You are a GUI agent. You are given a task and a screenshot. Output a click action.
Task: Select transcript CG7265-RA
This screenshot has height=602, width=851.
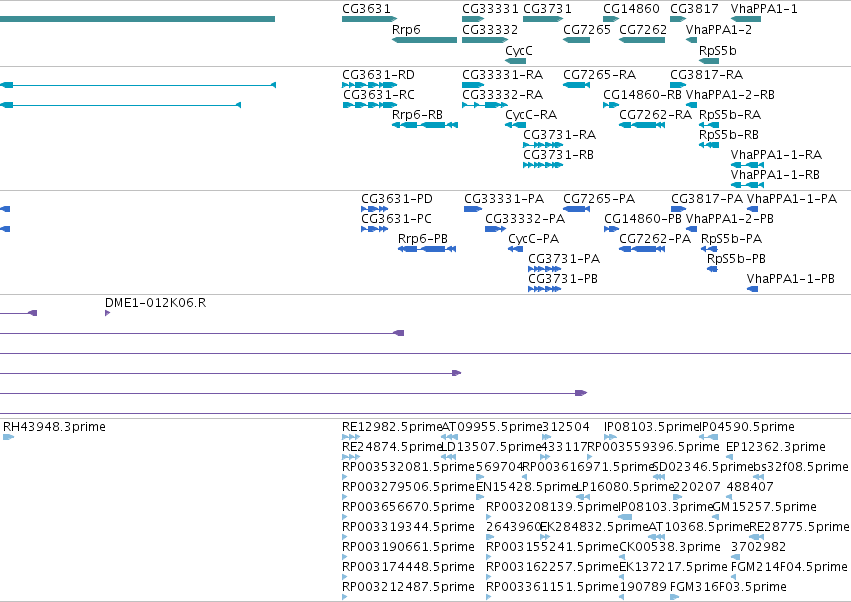coord(600,74)
